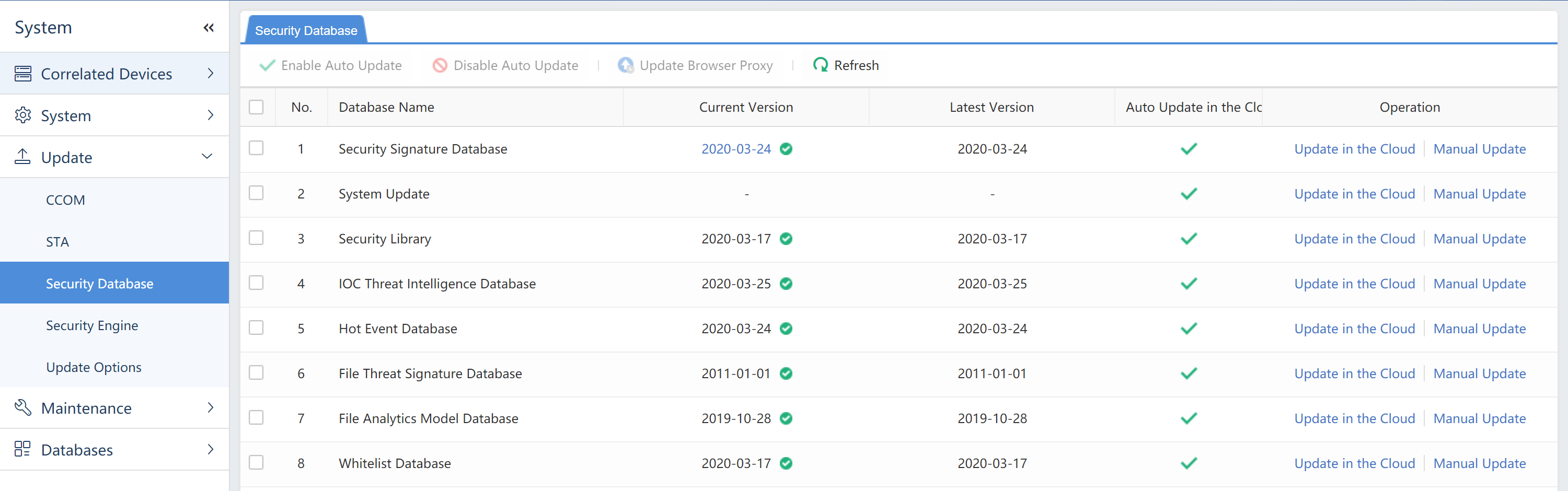The height and width of the screenshot is (491, 1568).
Task: Click the Update Browser Proxy icon
Action: coord(625,65)
